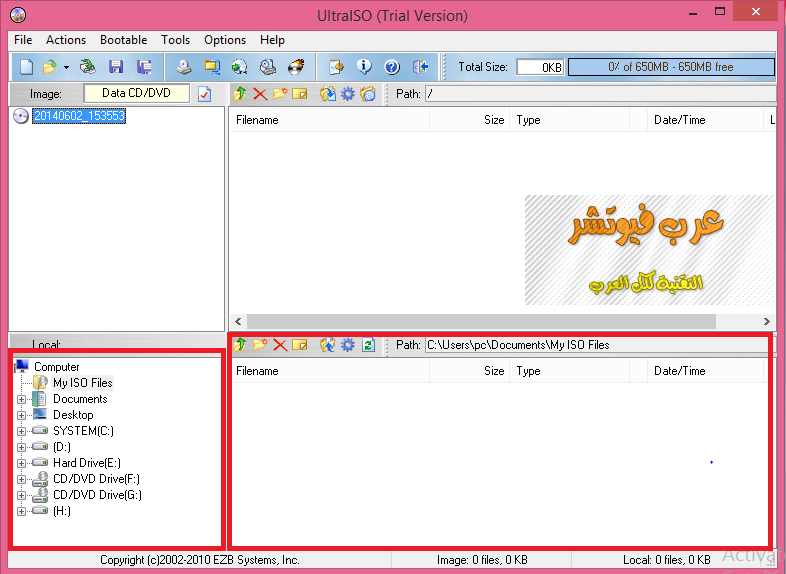Image resolution: width=786 pixels, height=574 pixels.
Task: Select Computer in the local tree
Action: pyautogui.click(x=57, y=367)
